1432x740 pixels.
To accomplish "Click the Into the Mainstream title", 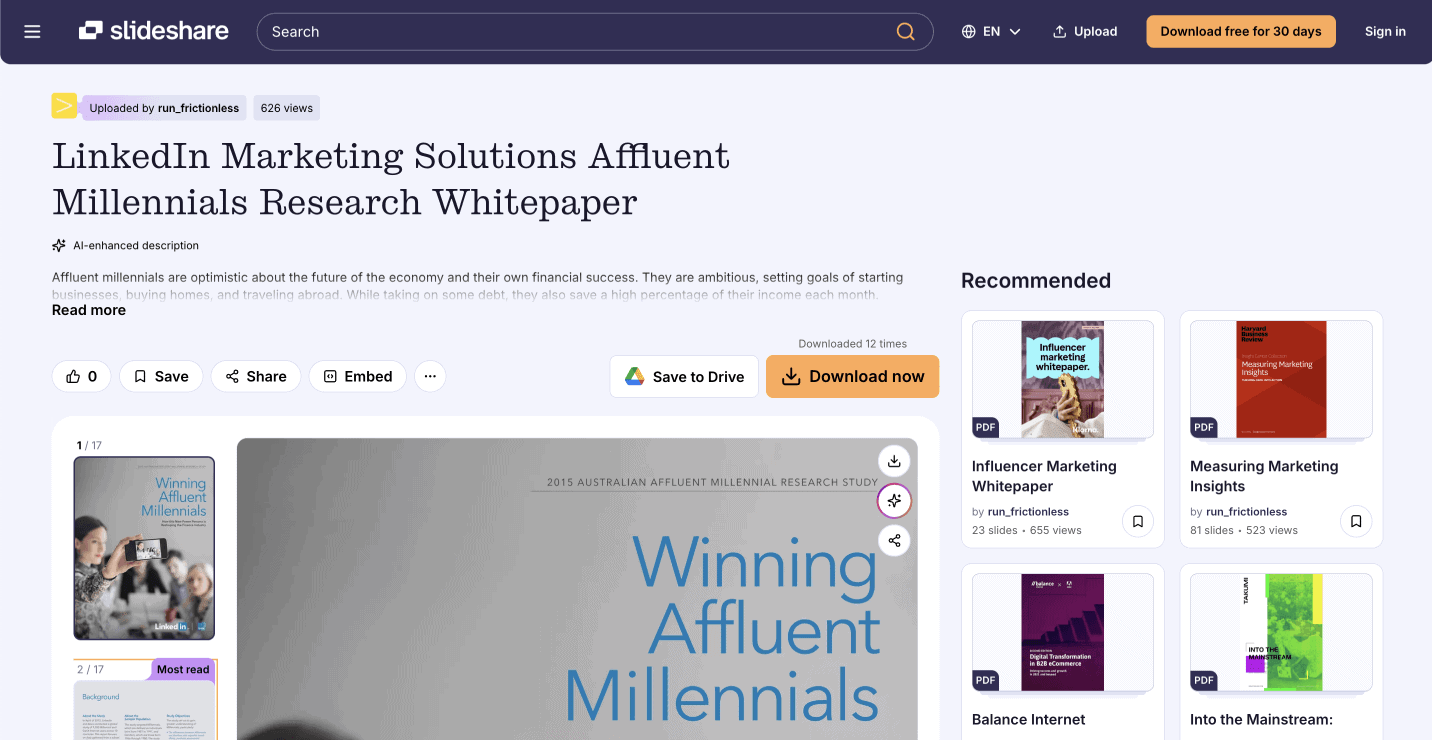I will click(x=1261, y=719).
